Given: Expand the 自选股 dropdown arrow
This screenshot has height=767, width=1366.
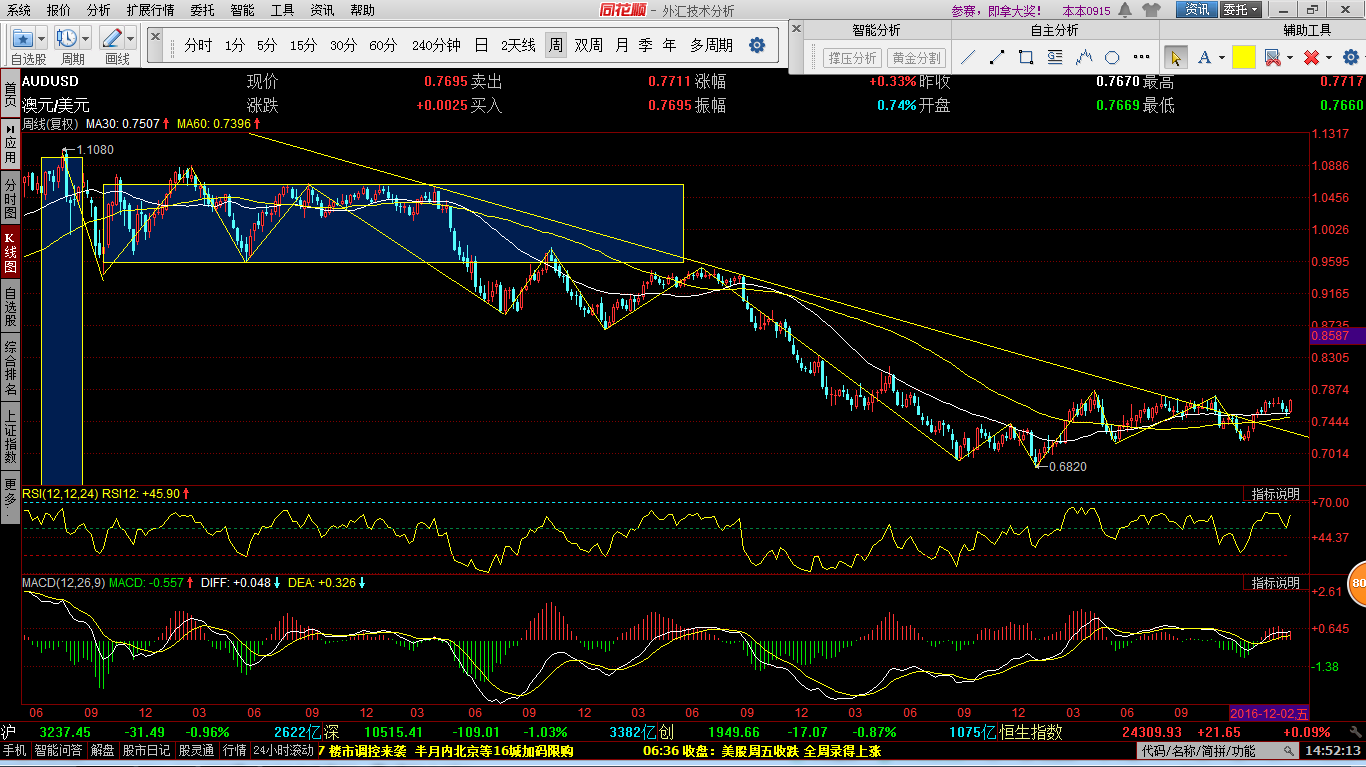Looking at the screenshot, I should [42, 38].
